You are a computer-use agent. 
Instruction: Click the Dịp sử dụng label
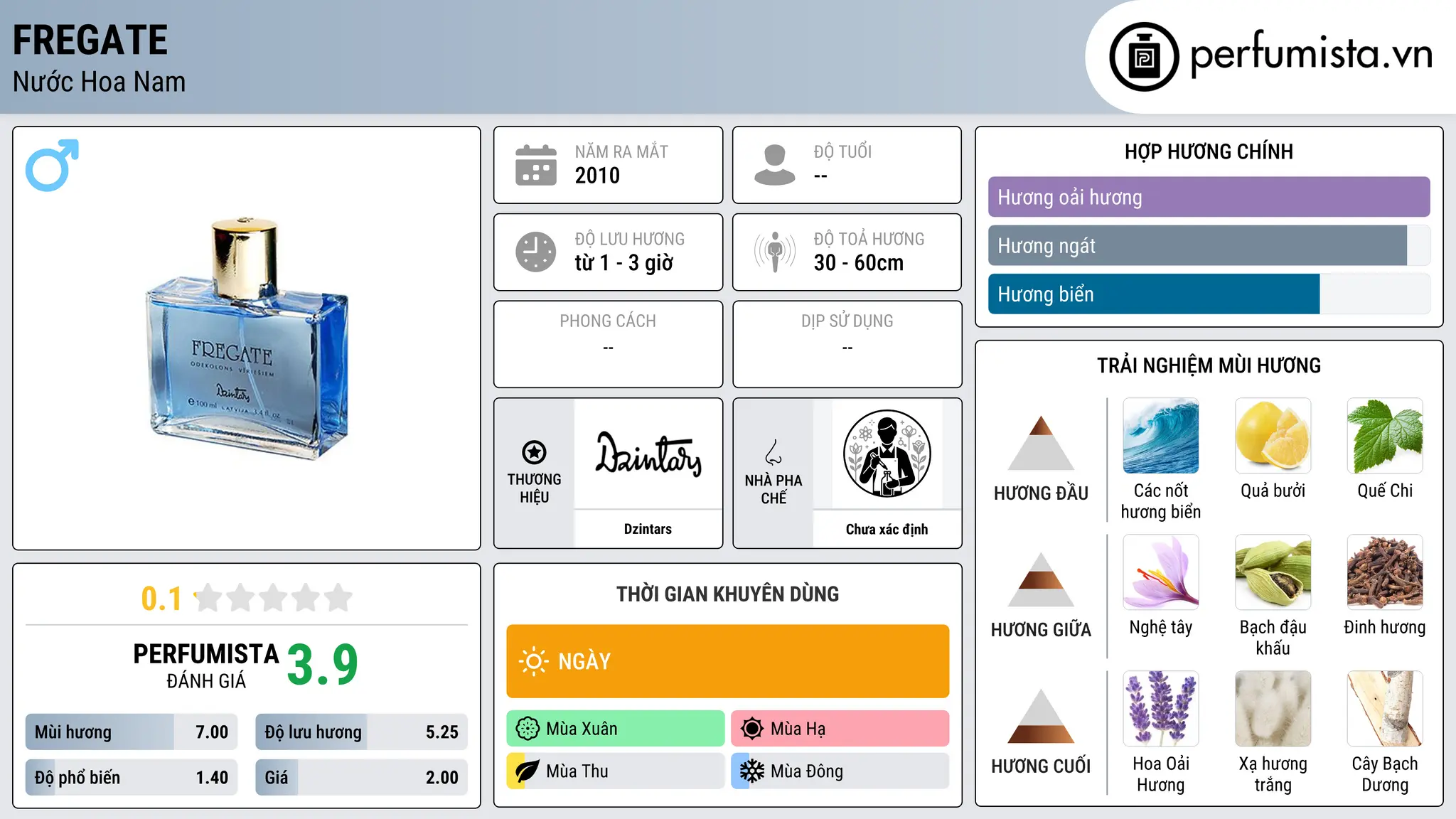[847, 321]
